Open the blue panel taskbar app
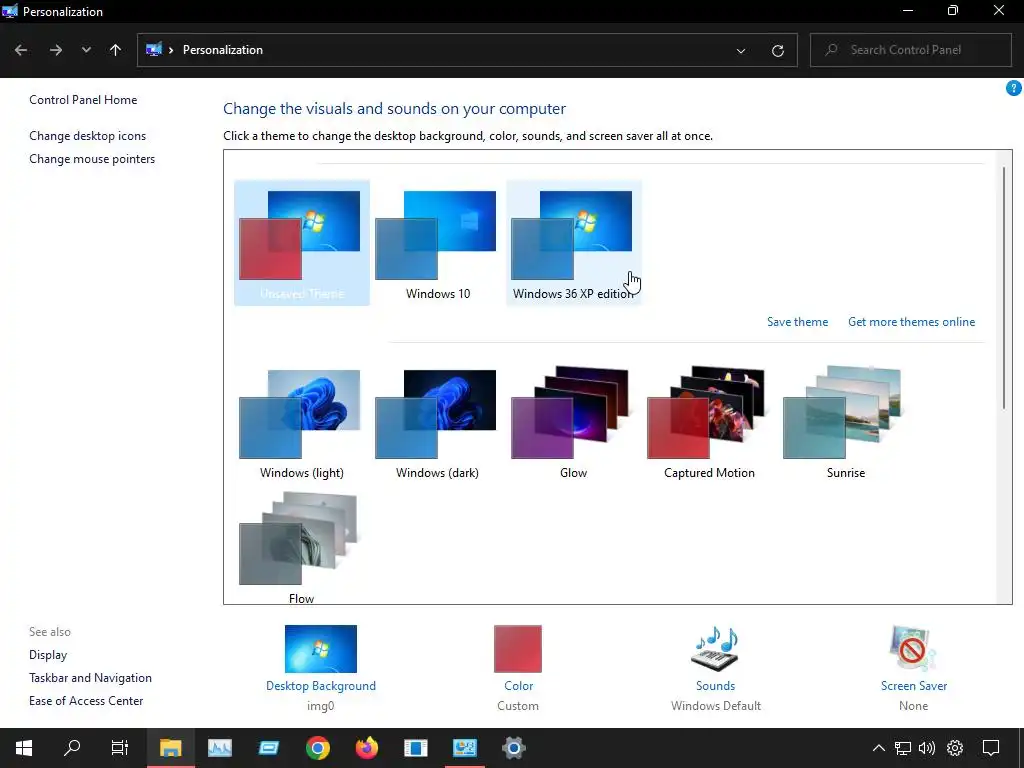Image resolution: width=1024 pixels, height=768 pixels. pyautogui.click(x=415, y=748)
